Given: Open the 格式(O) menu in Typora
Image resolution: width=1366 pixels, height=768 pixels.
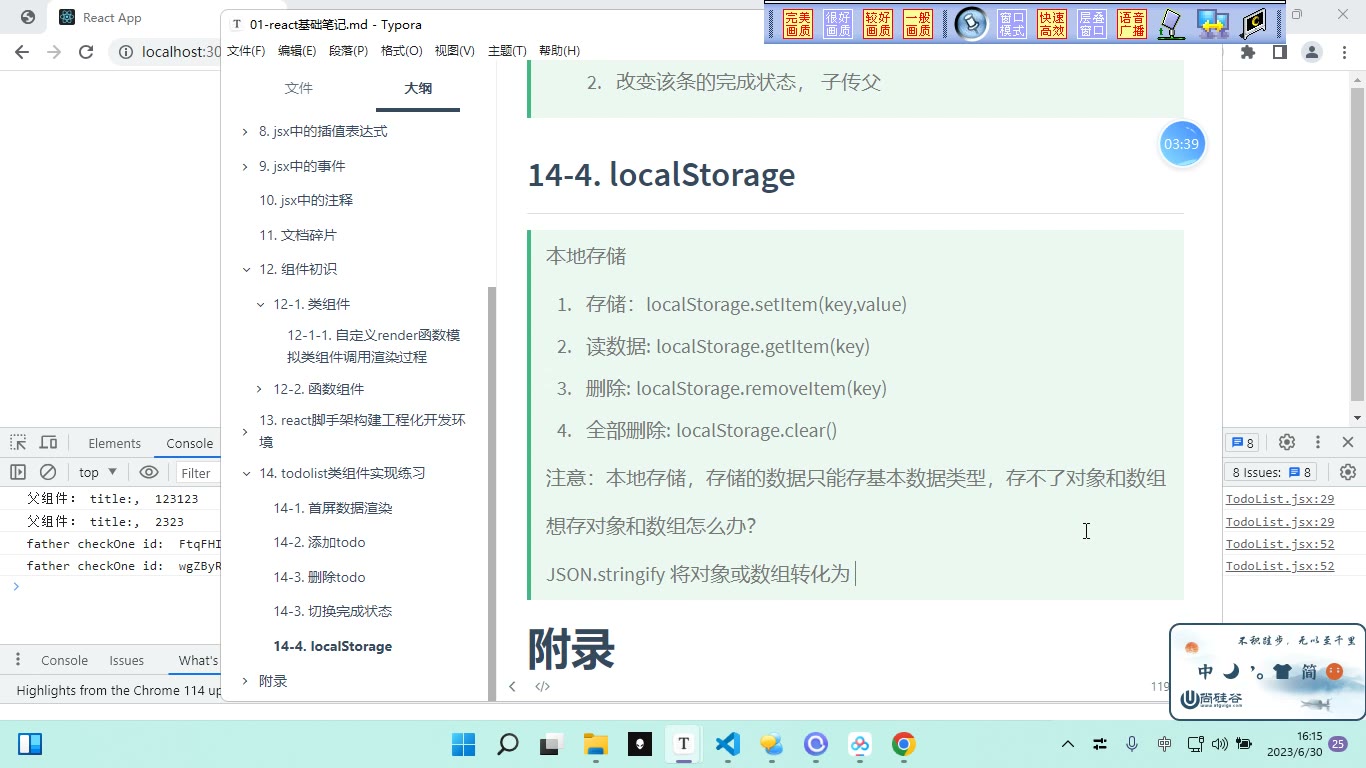Looking at the screenshot, I should [x=402, y=51].
